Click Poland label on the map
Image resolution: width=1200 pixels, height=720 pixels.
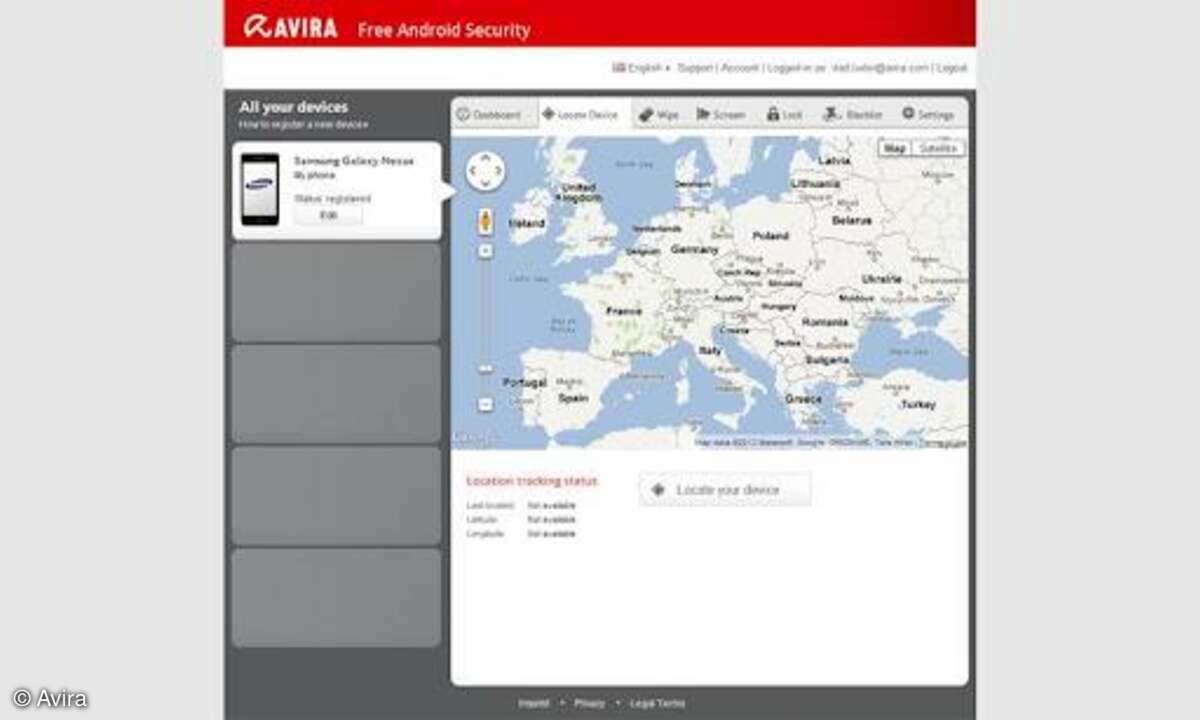[x=770, y=236]
